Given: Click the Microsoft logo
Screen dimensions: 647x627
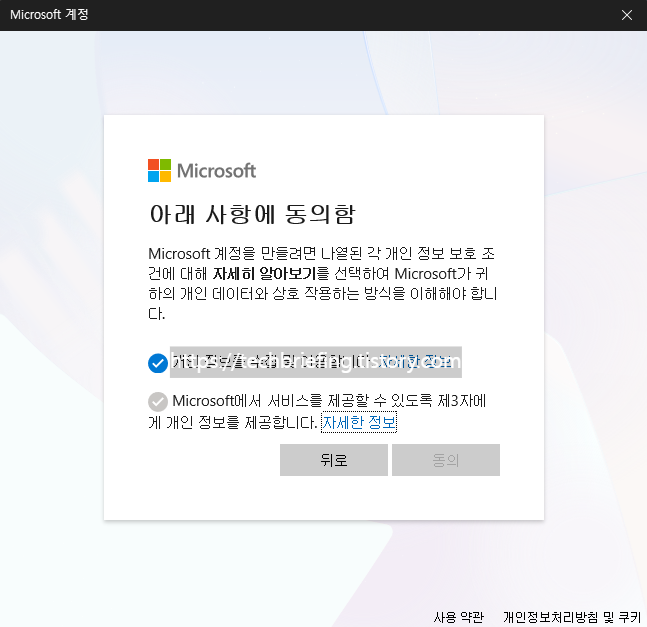Looking at the screenshot, I should (202, 170).
